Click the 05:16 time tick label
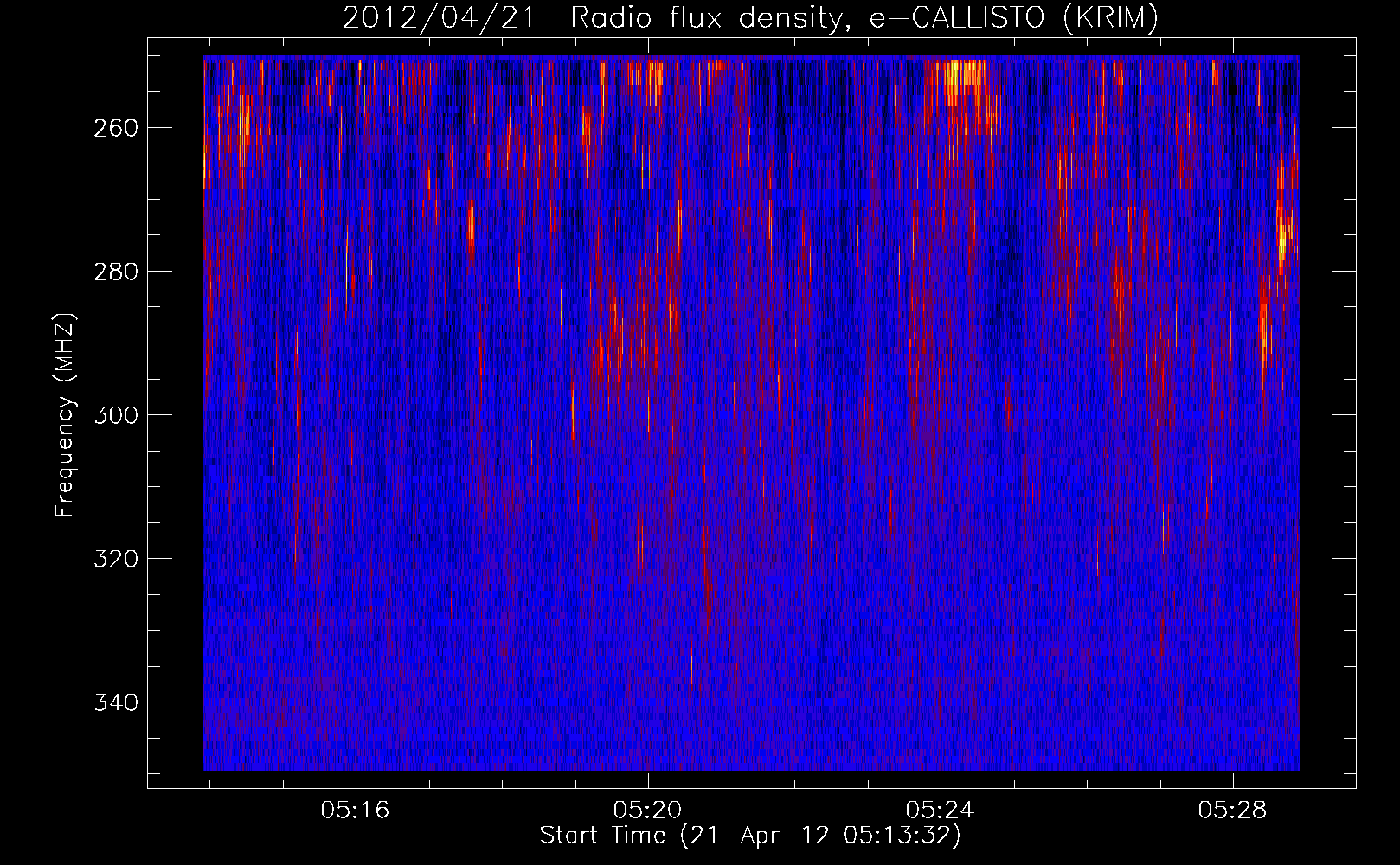 pyautogui.click(x=355, y=811)
